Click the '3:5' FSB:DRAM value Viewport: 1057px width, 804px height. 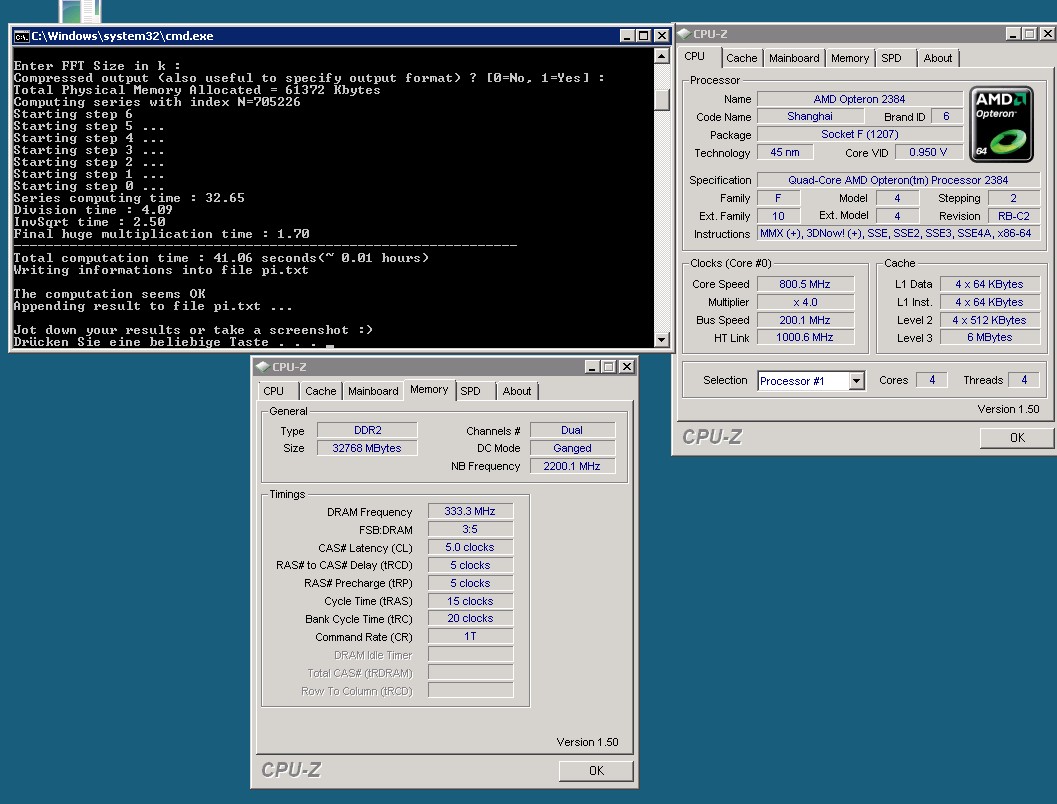[470, 530]
